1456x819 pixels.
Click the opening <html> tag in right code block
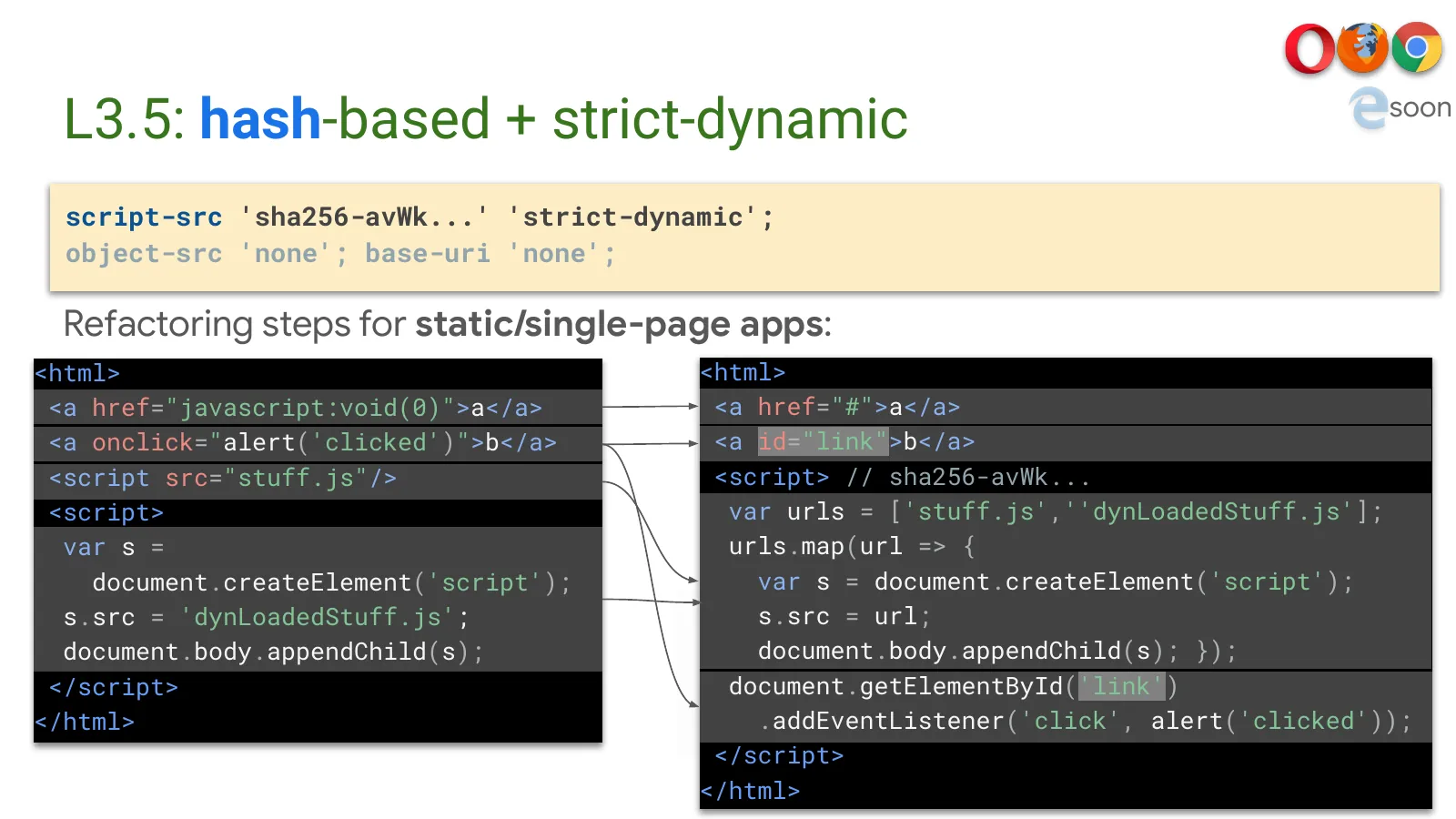(x=743, y=373)
